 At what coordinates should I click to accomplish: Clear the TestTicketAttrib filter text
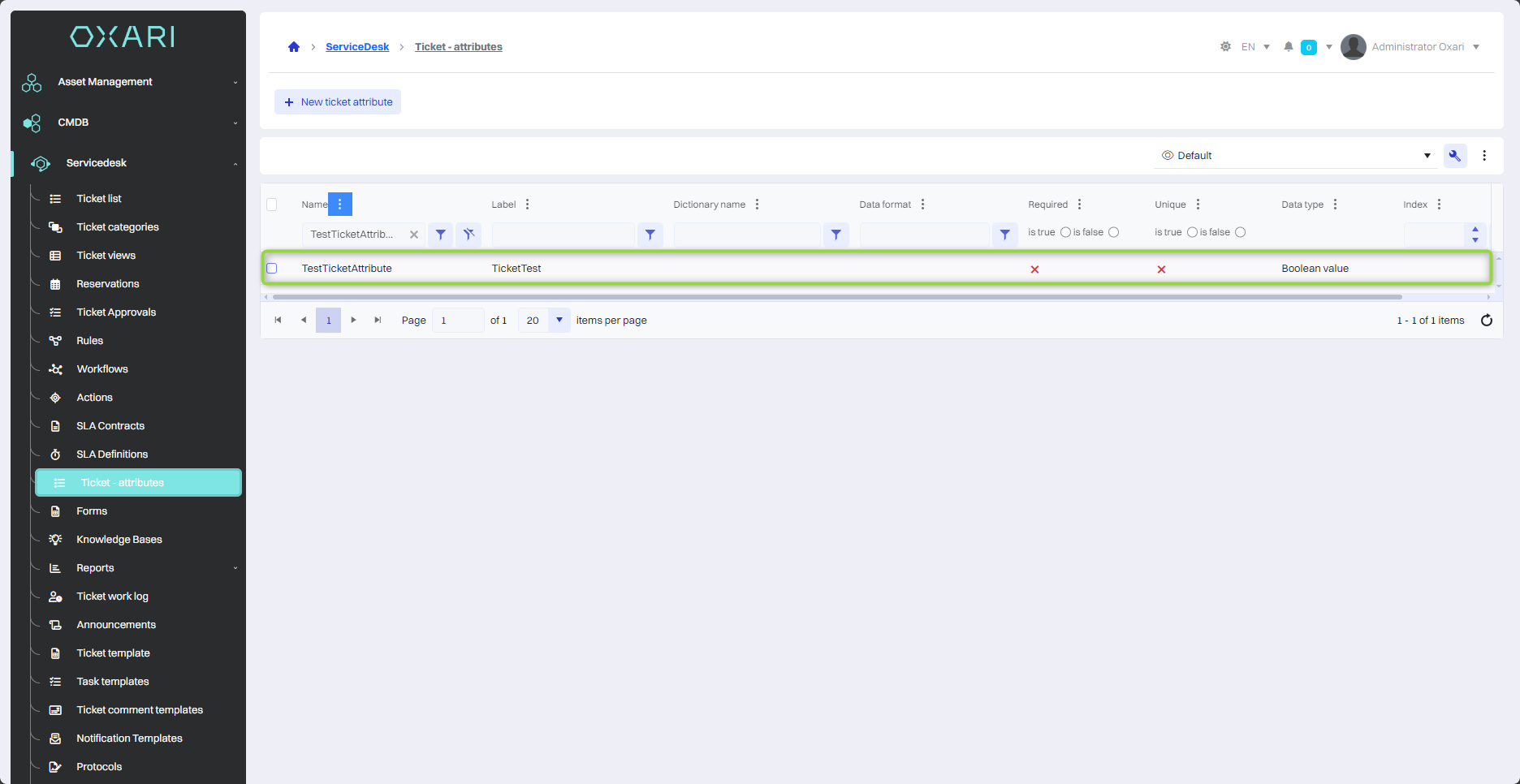[x=414, y=235]
